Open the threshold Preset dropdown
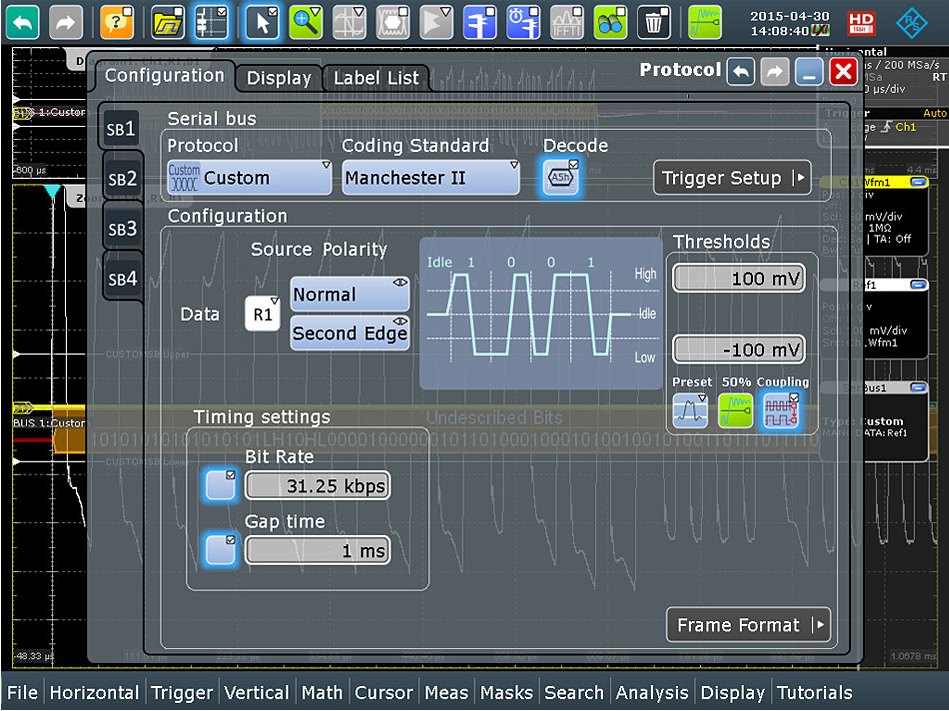 click(x=690, y=410)
